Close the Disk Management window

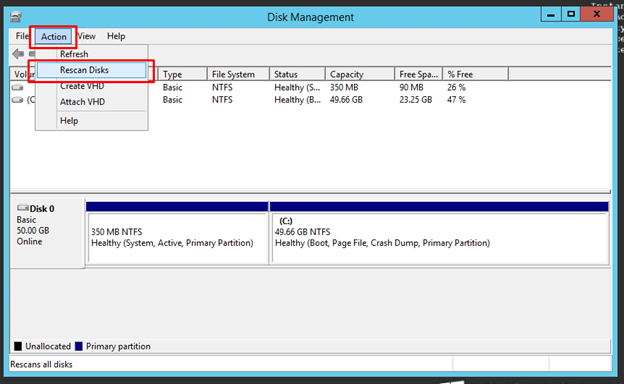pos(596,15)
